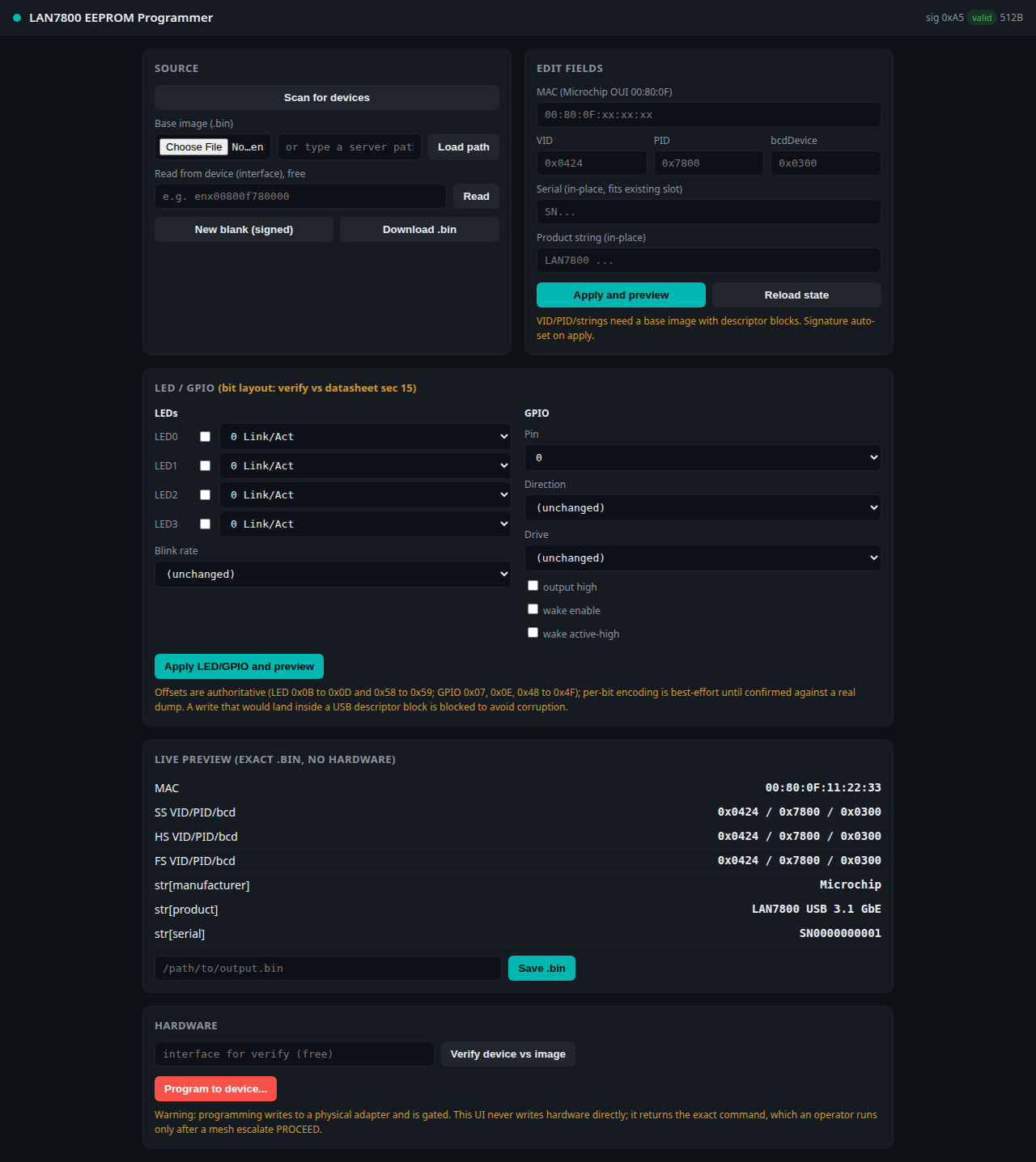Screen dimensions: 1036x1162
Task: Focus the read-from-device interface field
Action: [300, 197]
